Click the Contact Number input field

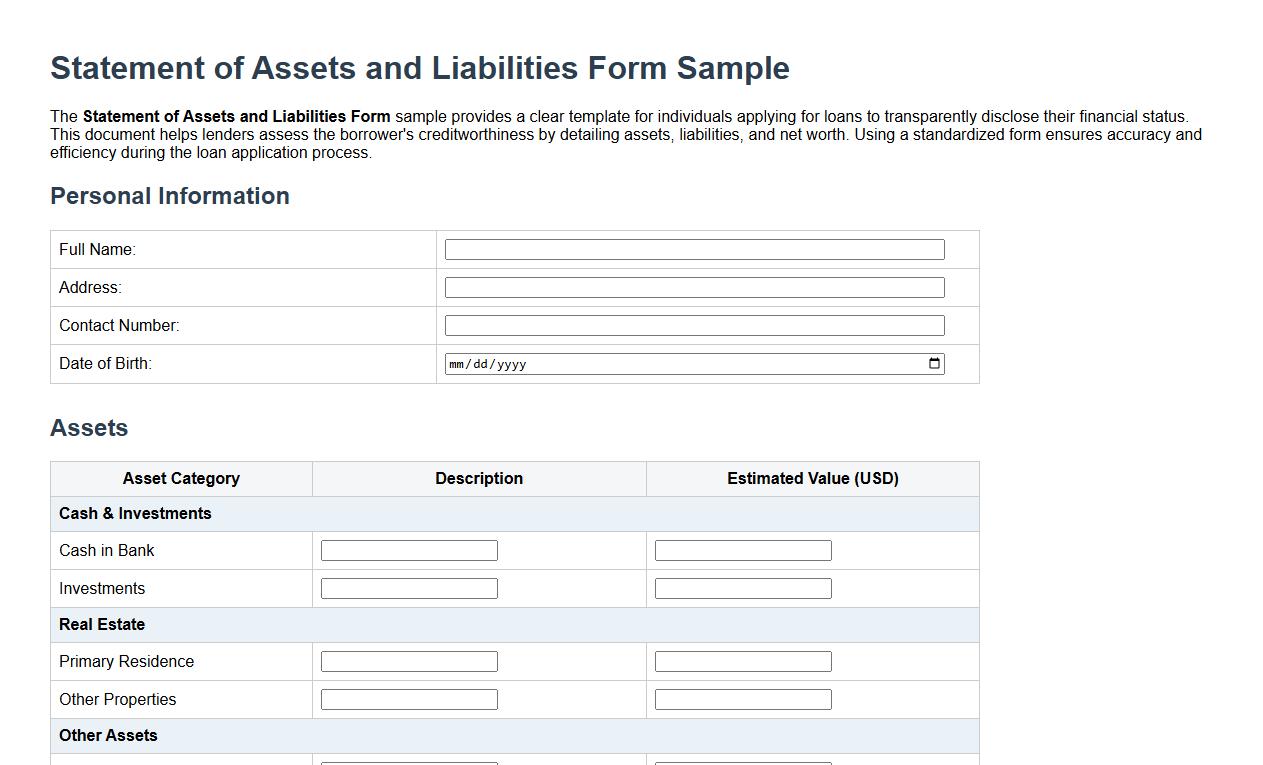click(x=694, y=325)
